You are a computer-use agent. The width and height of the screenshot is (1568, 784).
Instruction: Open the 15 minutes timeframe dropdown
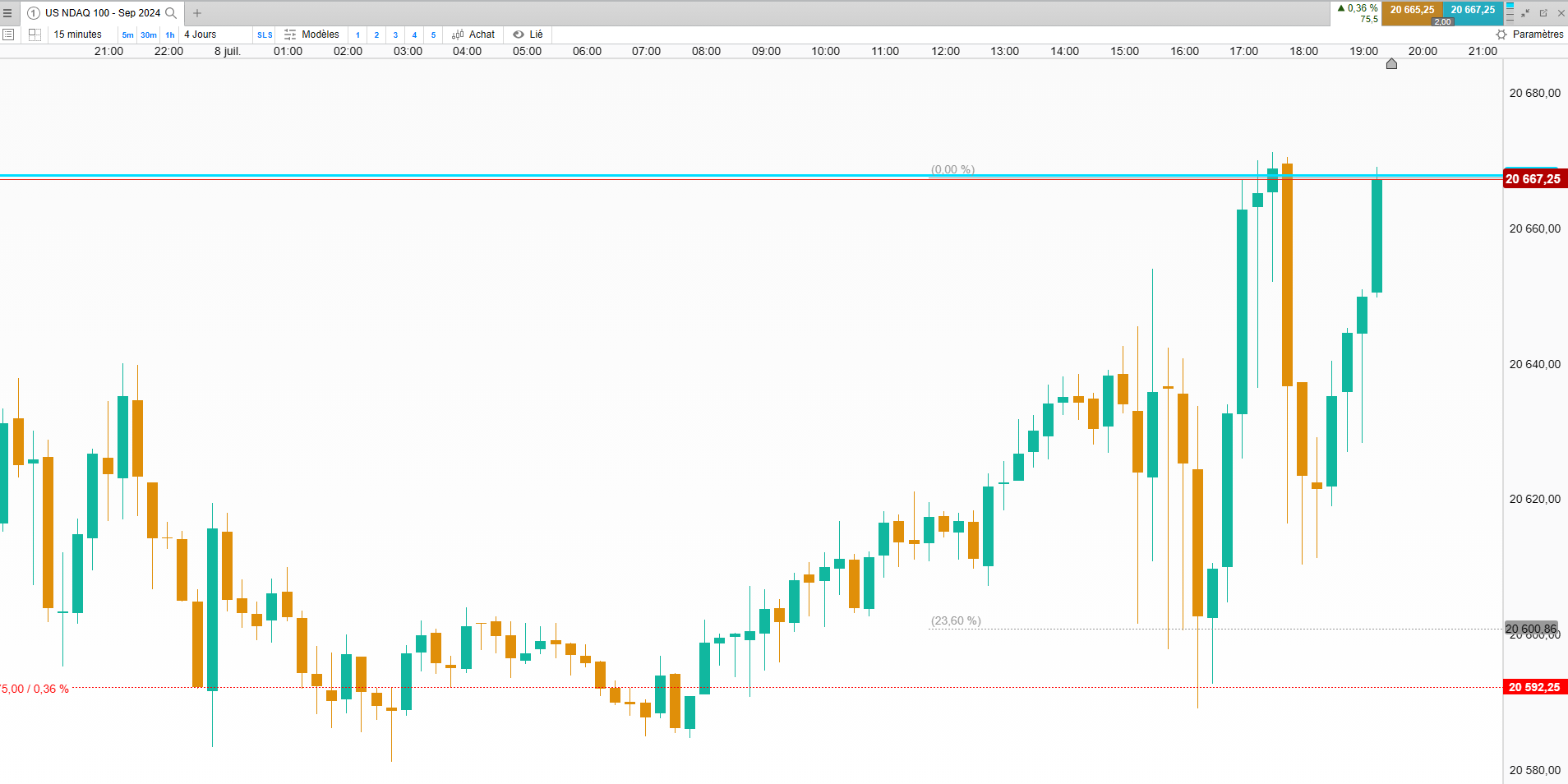(78, 35)
